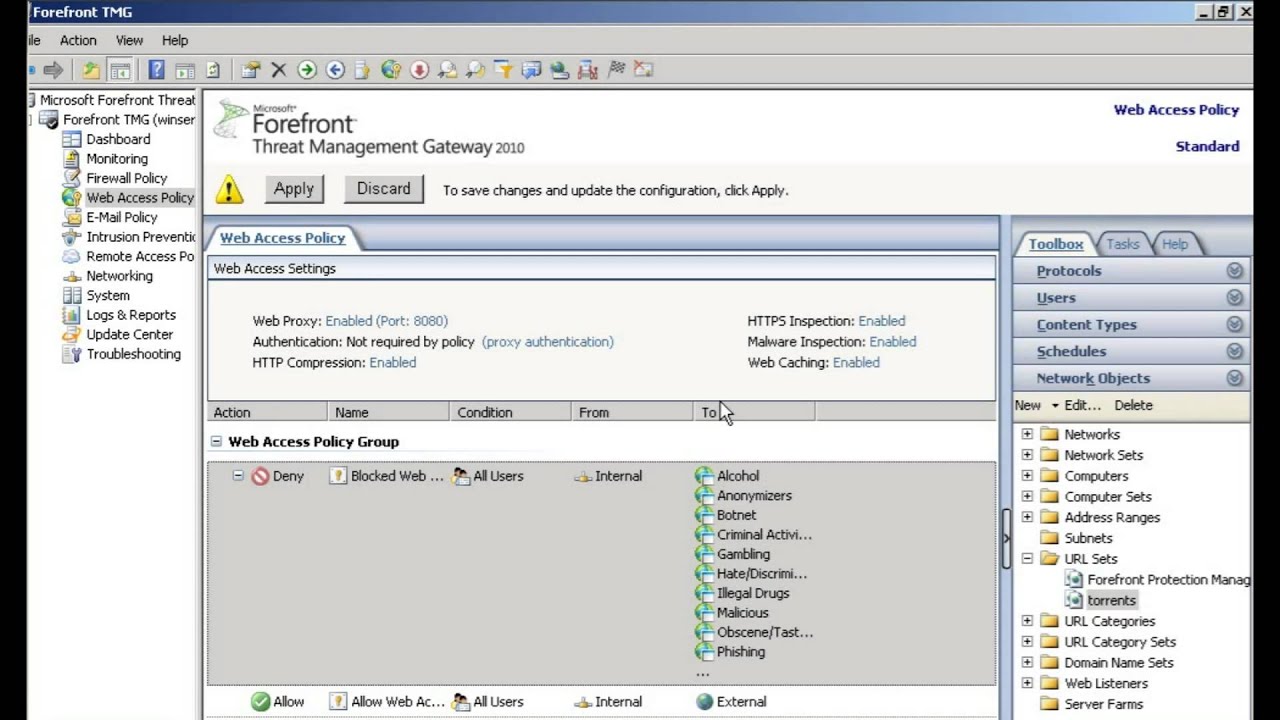Switch to the Tasks tab

[1122, 244]
